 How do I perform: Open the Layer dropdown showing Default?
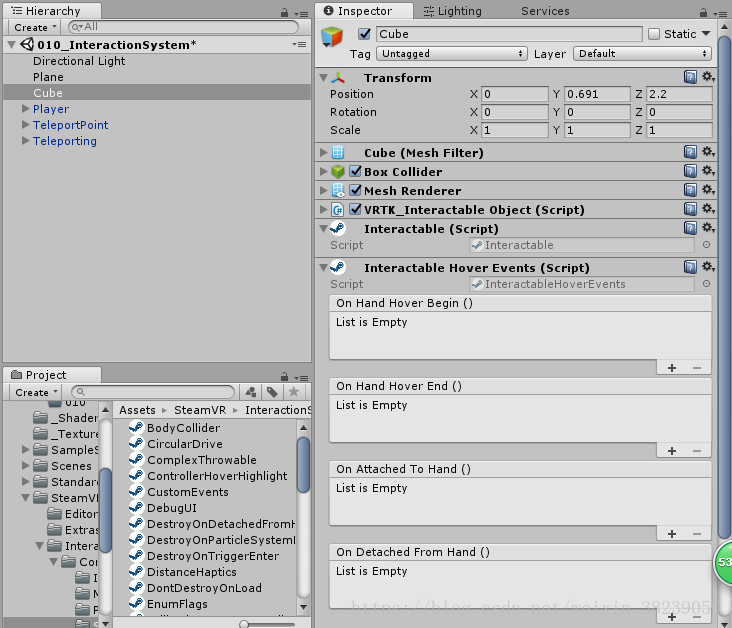pos(642,54)
